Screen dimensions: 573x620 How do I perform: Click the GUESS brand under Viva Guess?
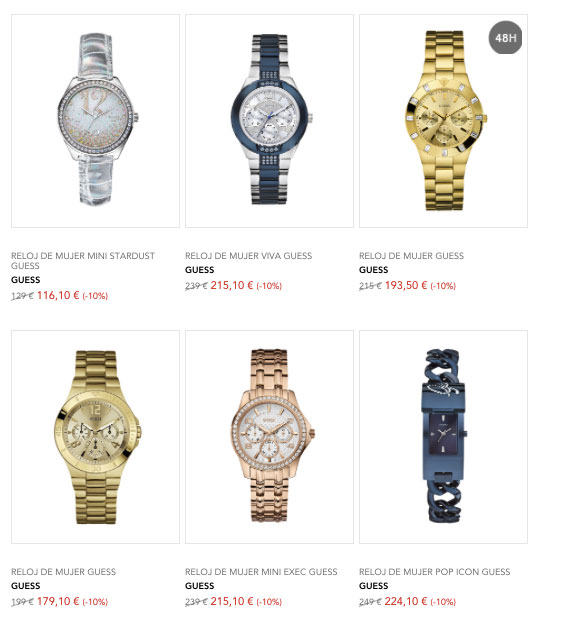tap(200, 270)
